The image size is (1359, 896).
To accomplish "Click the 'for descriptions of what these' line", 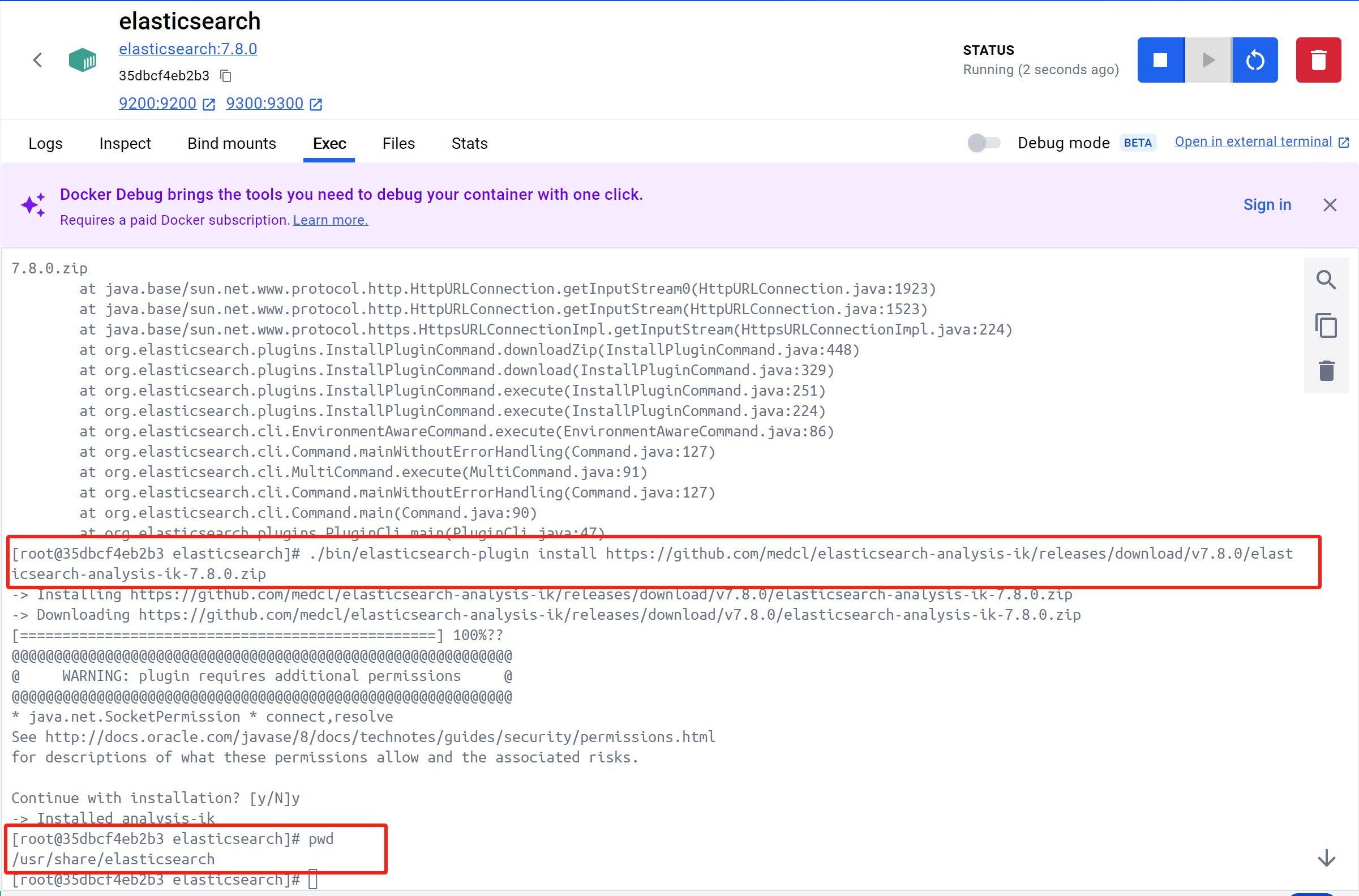I will [x=325, y=758].
